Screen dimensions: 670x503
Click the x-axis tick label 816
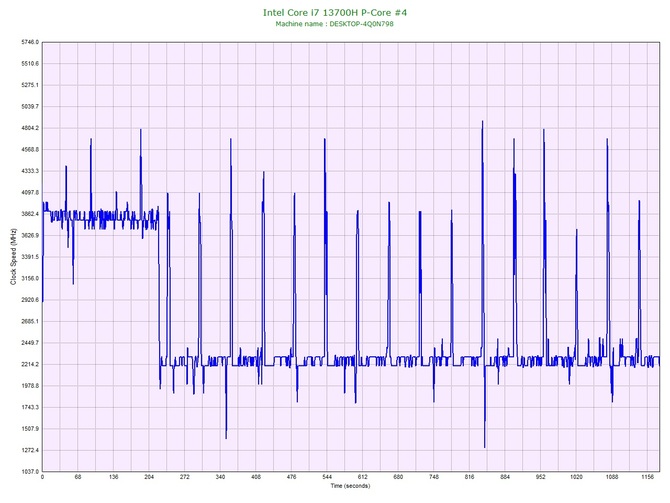(x=470, y=477)
